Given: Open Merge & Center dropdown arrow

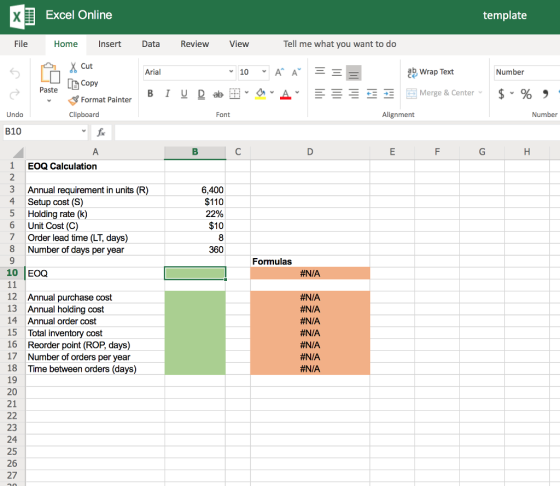Looking at the screenshot, I should click(480, 92).
